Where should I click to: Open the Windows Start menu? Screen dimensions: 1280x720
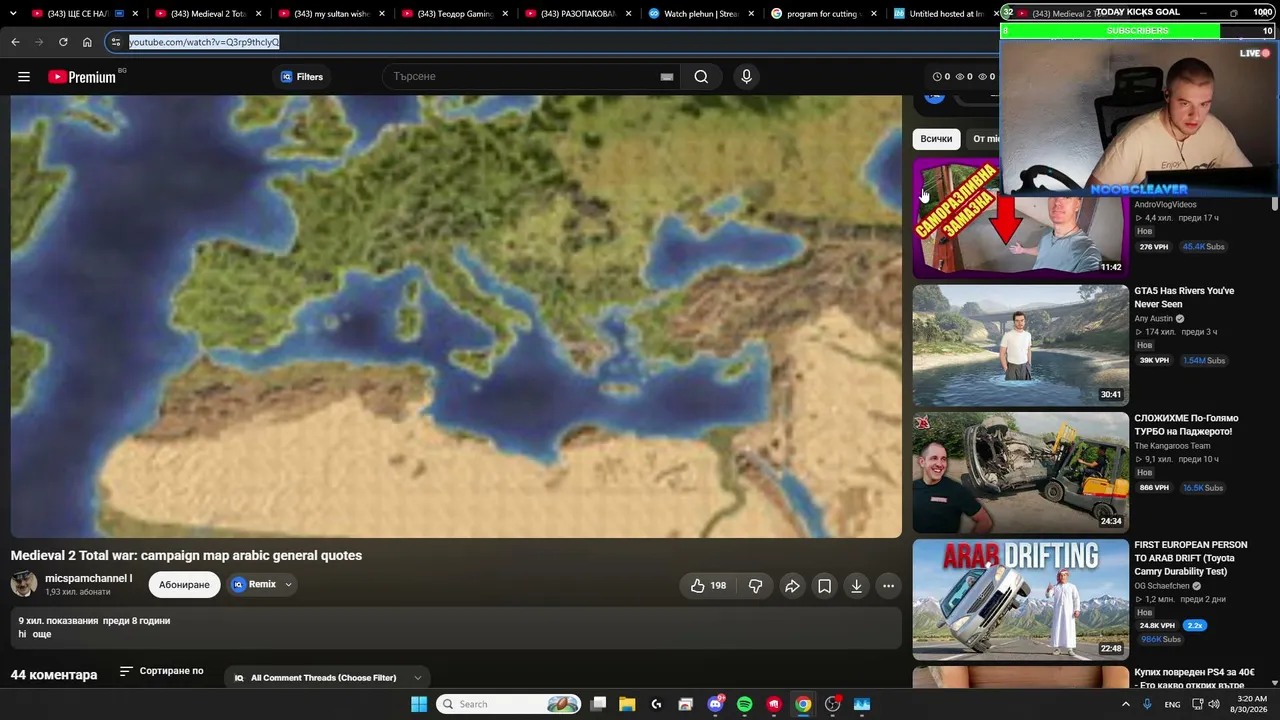click(x=419, y=704)
